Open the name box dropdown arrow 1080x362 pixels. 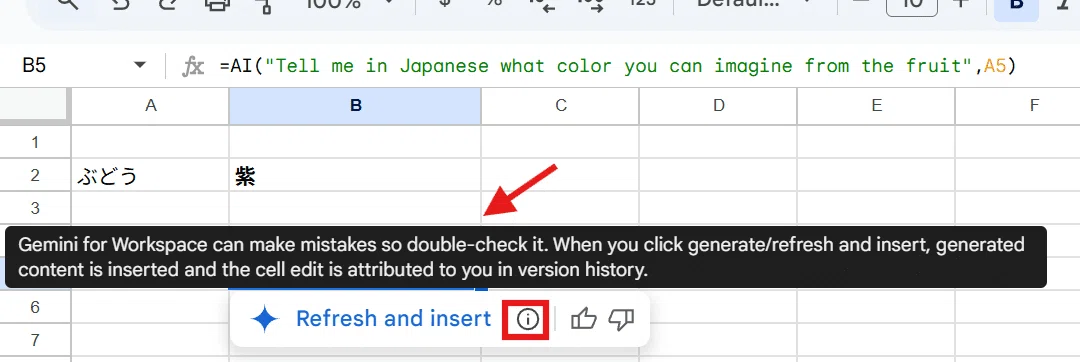(140, 65)
